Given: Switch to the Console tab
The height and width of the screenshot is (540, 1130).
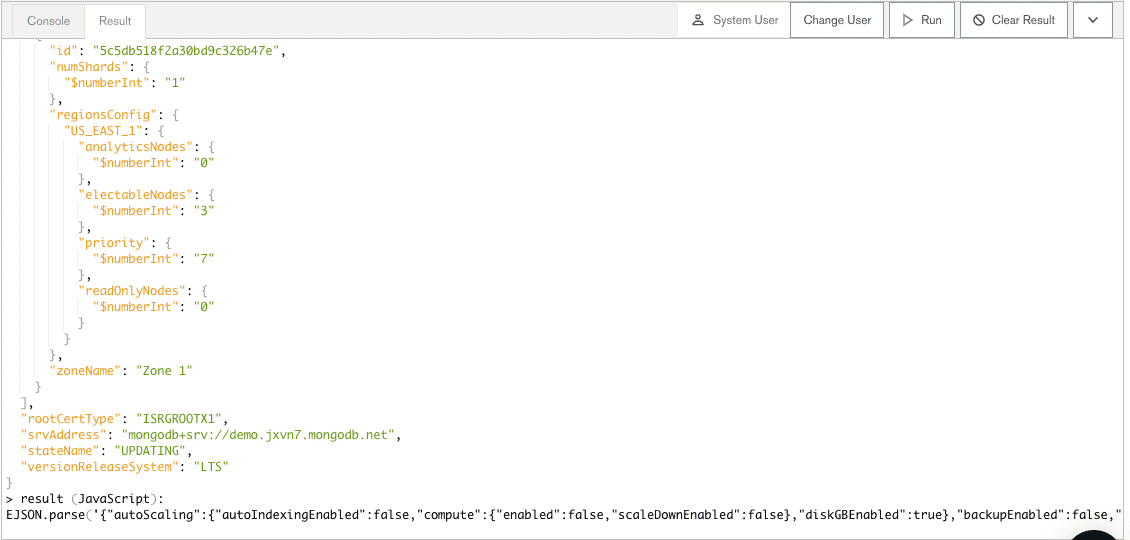Looking at the screenshot, I should coord(48,21).
